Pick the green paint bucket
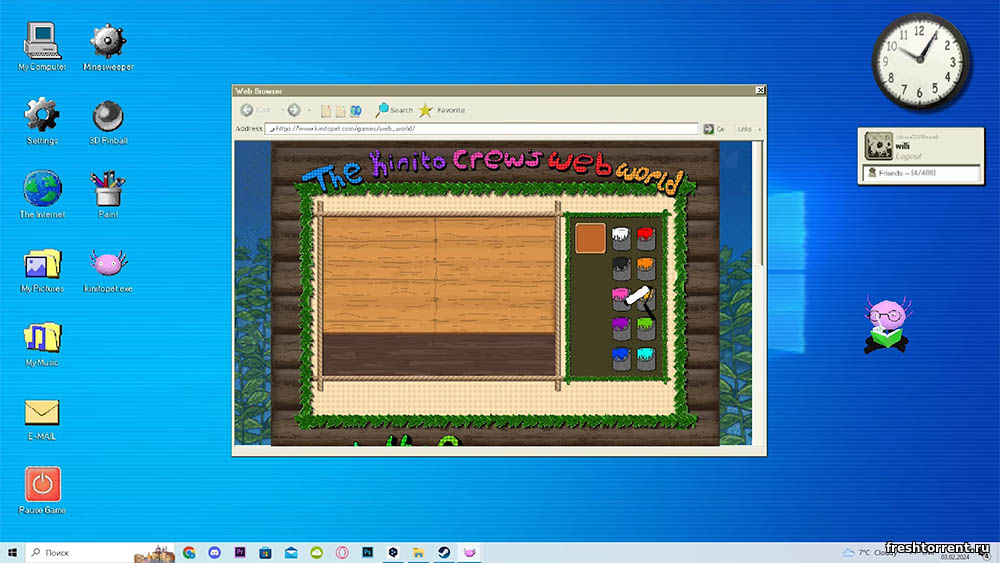1000x563 pixels. pyautogui.click(x=645, y=328)
